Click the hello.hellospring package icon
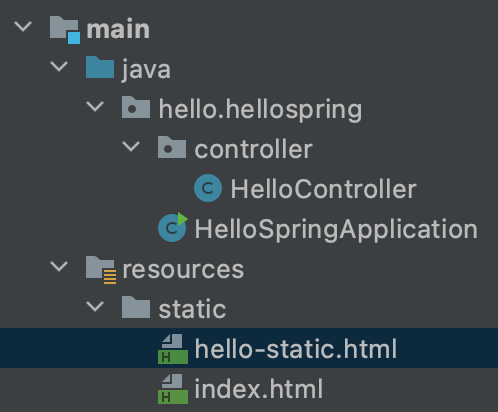The width and height of the screenshot is (498, 412). point(136,107)
